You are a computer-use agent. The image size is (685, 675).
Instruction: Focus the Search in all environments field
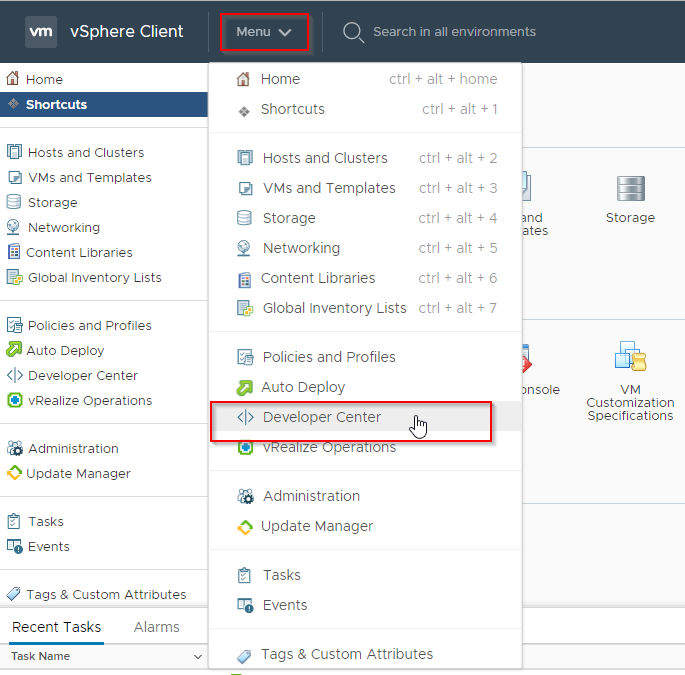pyautogui.click(x=454, y=32)
